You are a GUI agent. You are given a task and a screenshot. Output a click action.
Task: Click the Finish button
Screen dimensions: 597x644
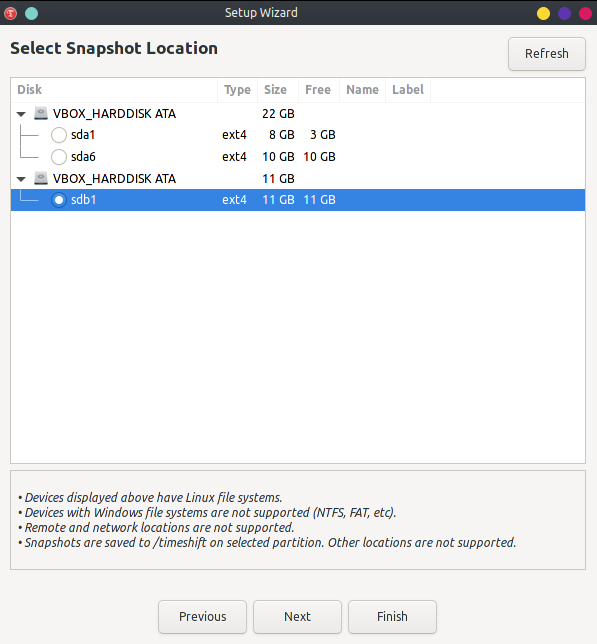coord(392,616)
